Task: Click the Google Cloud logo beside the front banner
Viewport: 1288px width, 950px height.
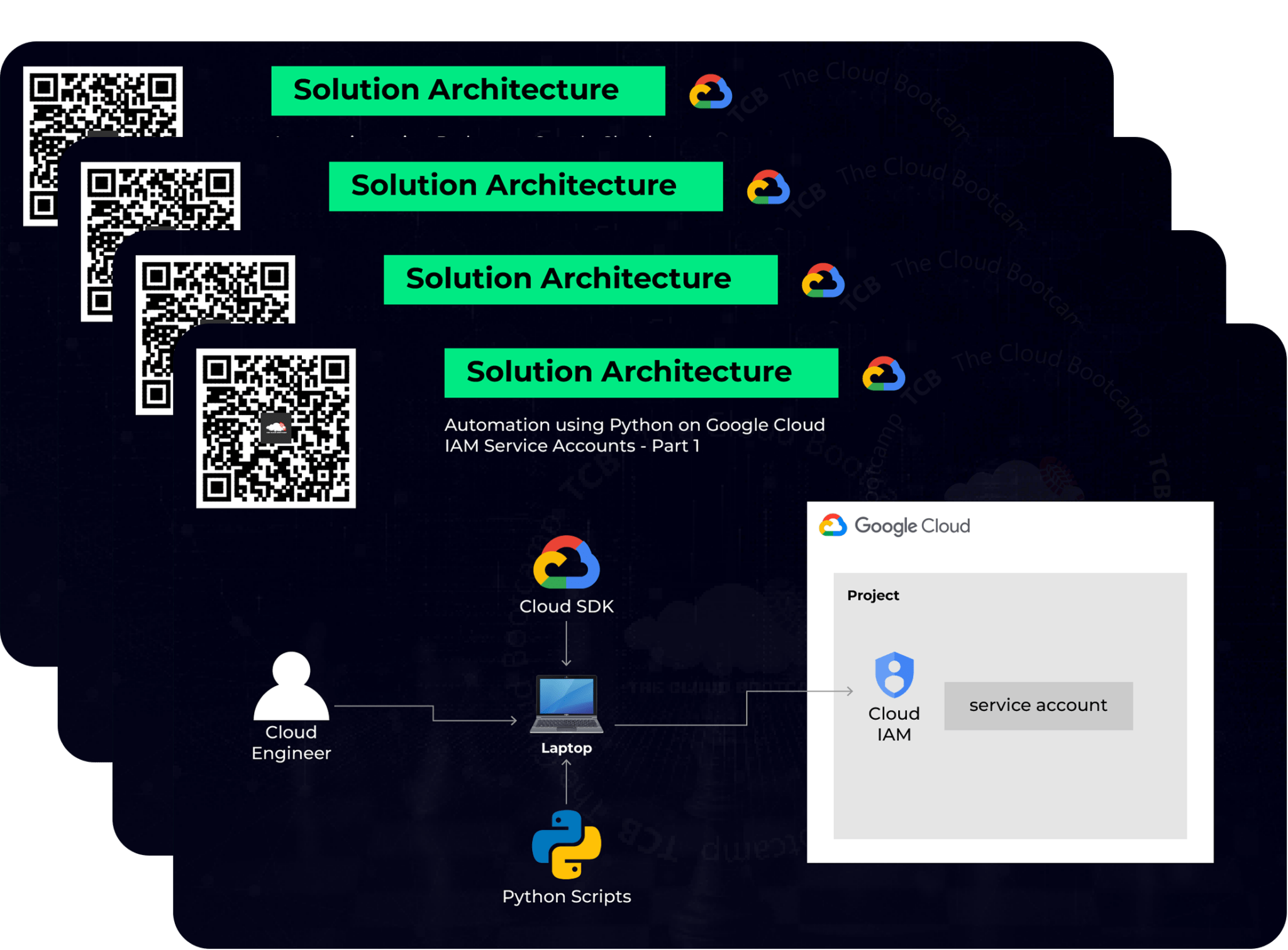Action: pos(884,372)
